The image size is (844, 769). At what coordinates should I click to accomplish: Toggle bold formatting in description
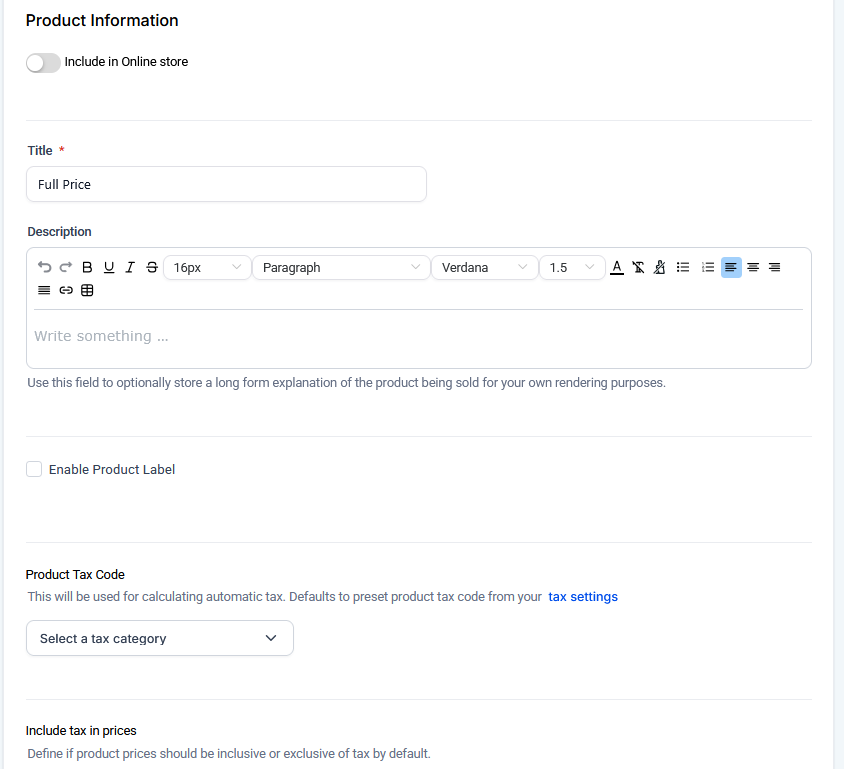click(87, 267)
